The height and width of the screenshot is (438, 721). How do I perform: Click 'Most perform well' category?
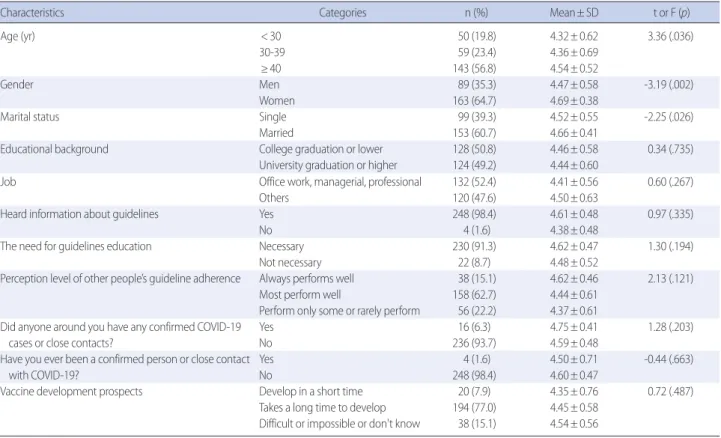point(300,295)
